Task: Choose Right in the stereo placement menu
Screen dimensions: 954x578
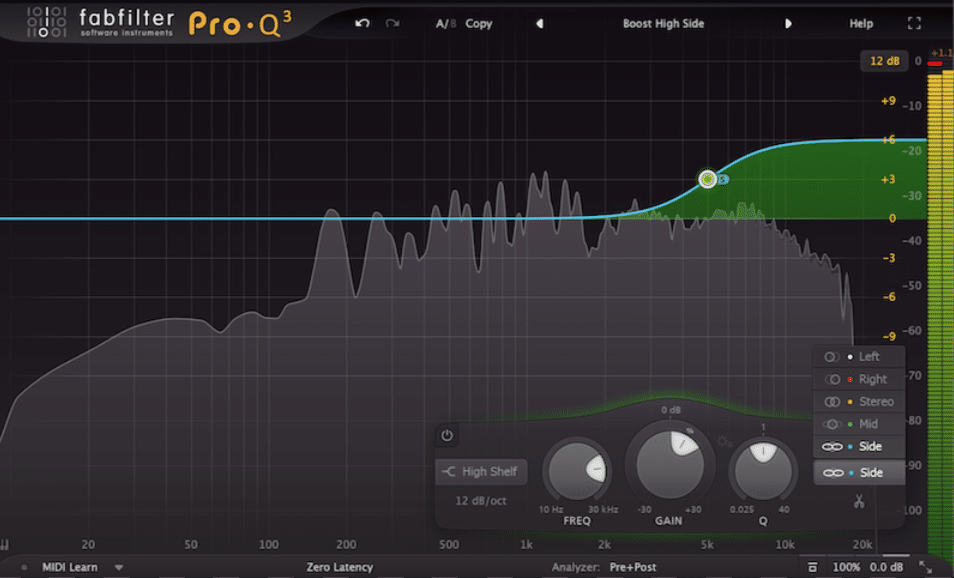Action: pyautogui.click(x=859, y=379)
